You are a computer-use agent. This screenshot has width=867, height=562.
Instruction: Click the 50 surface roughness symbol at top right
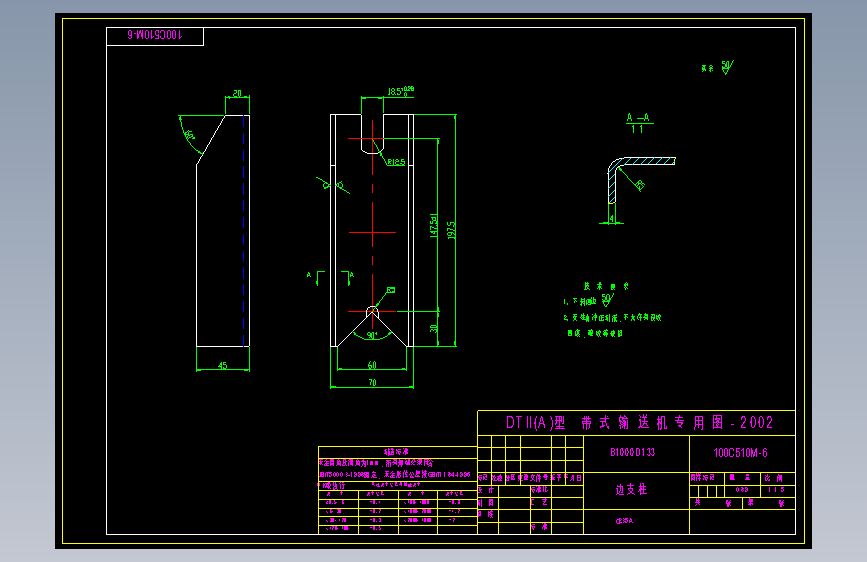[727, 67]
